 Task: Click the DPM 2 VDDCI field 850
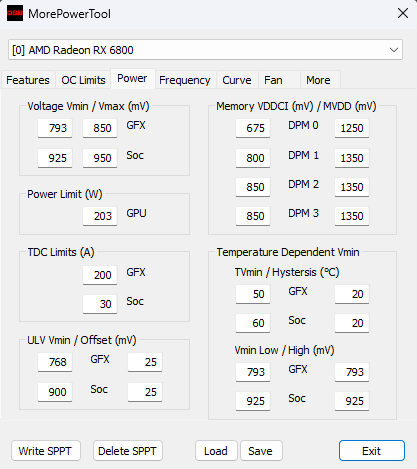253,187
